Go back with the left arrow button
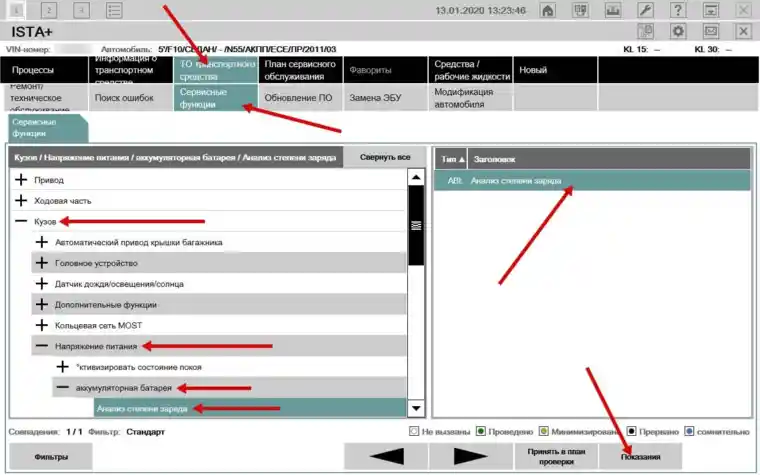 tap(386, 456)
